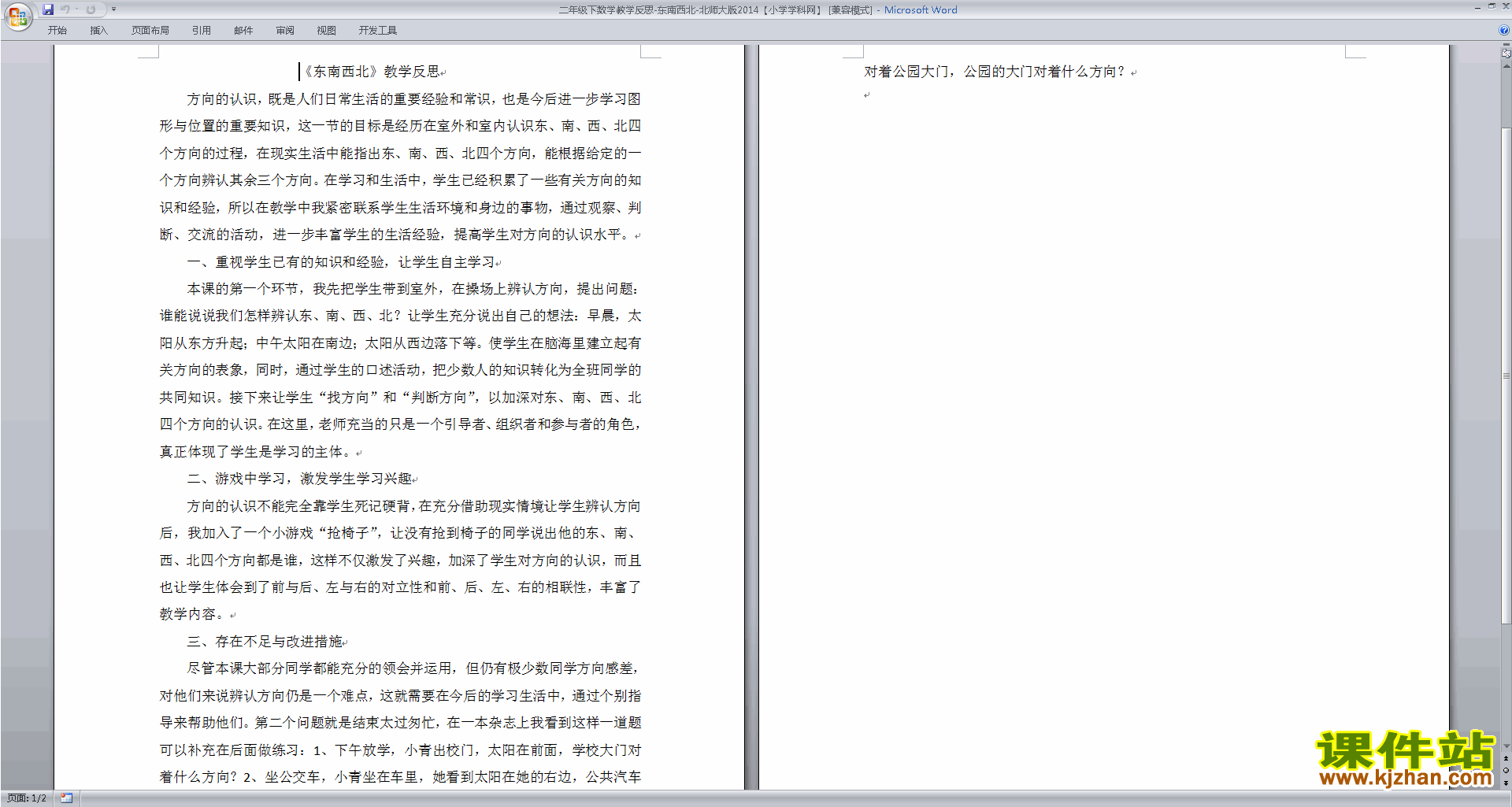The image size is (1512, 807).
Task: Go to the 引用 tab
Action: pos(201,31)
